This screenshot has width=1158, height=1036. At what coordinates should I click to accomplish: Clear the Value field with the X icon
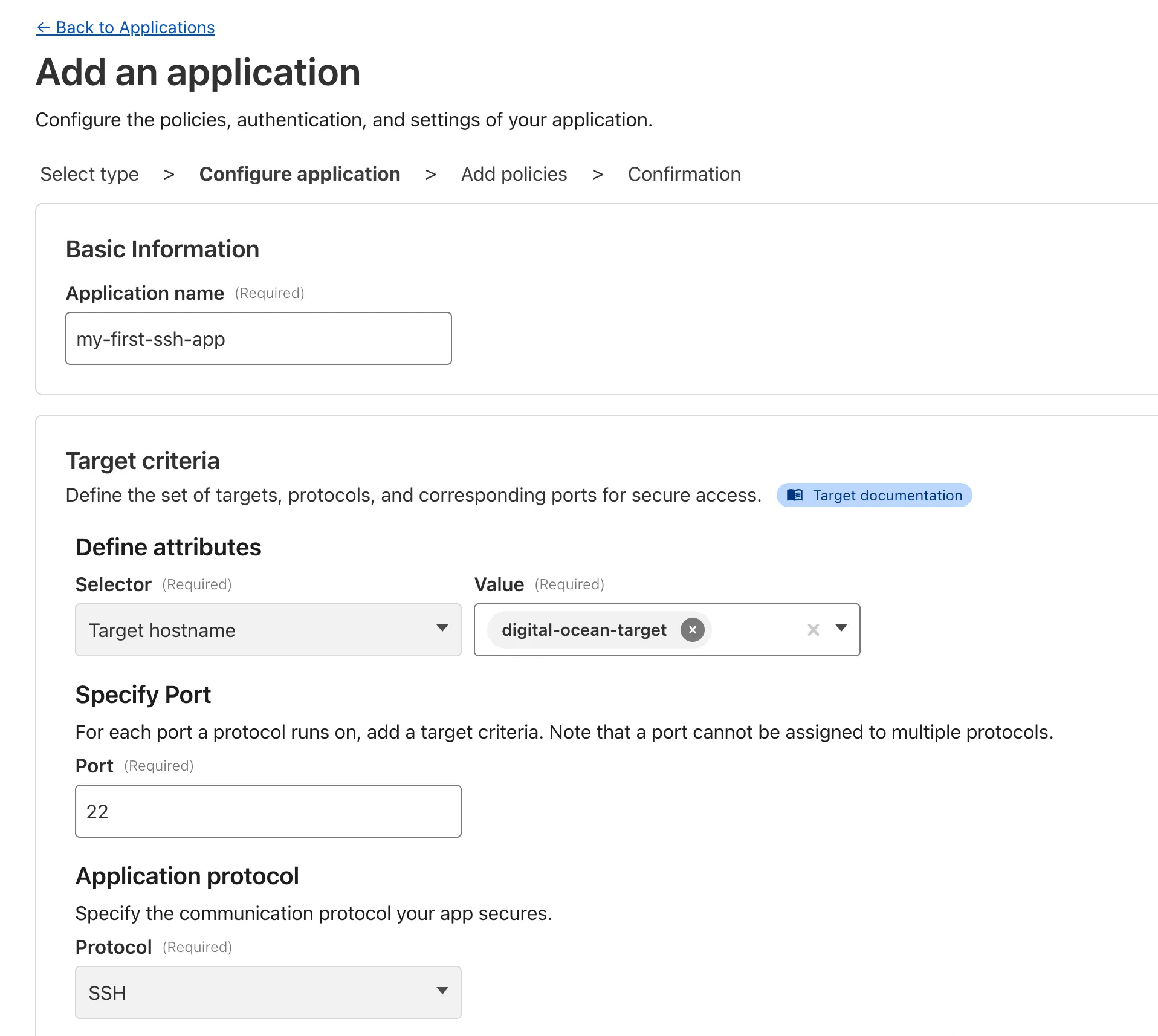pos(813,629)
